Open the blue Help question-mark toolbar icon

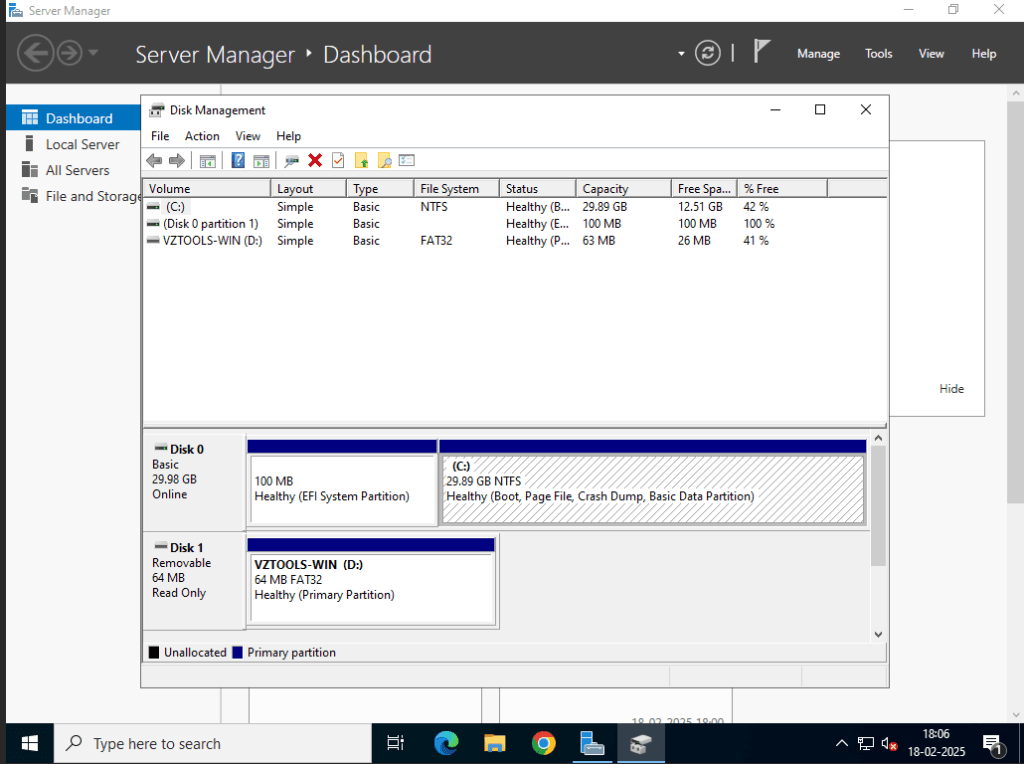(x=238, y=160)
